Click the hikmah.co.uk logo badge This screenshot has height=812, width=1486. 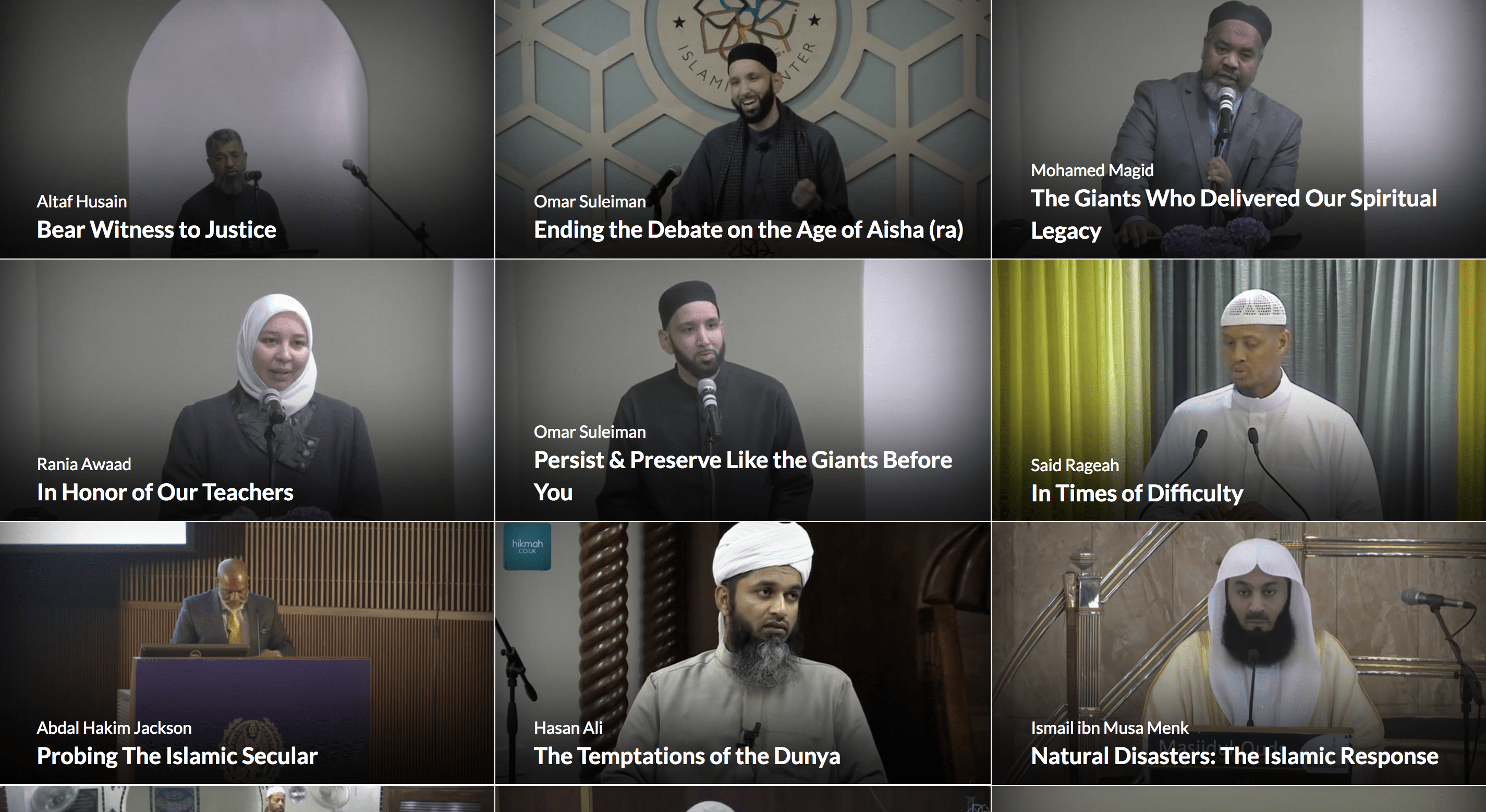pyautogui.click(x=527, y=547)
